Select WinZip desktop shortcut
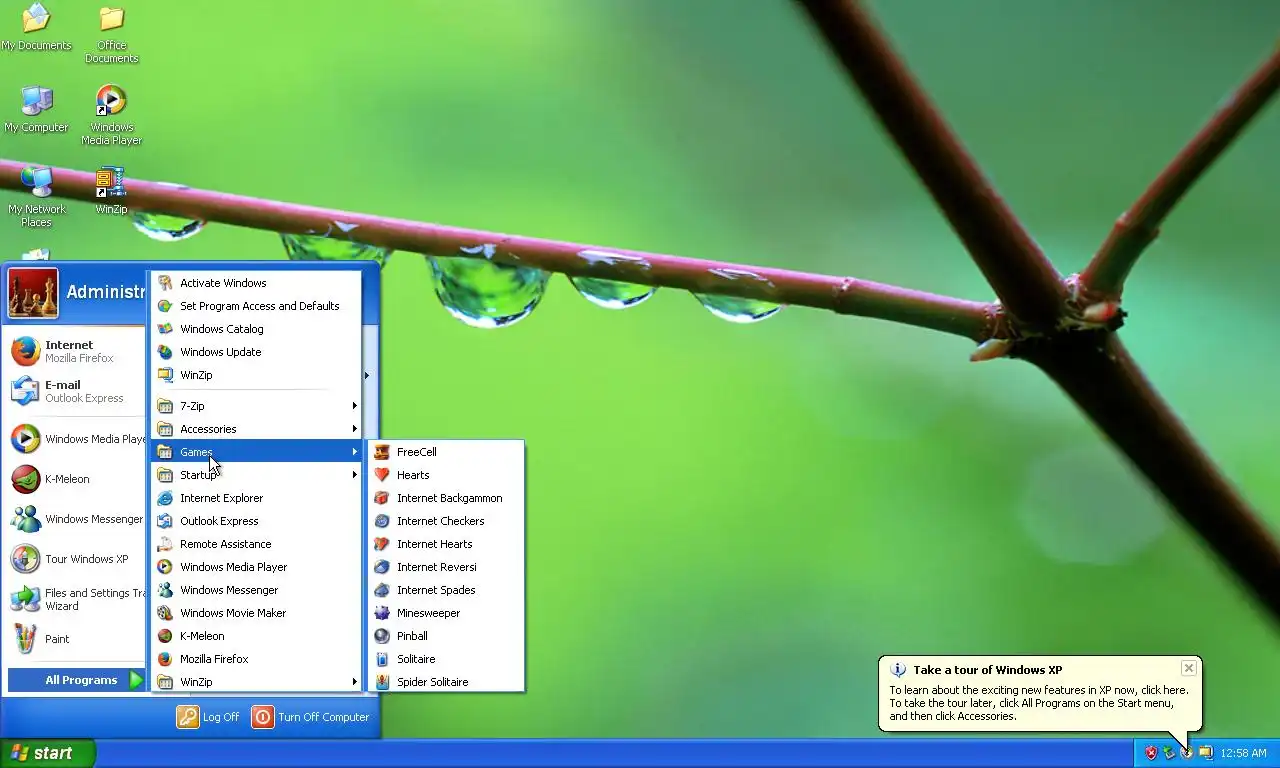The image size is (1280, 768). [111, 191]
